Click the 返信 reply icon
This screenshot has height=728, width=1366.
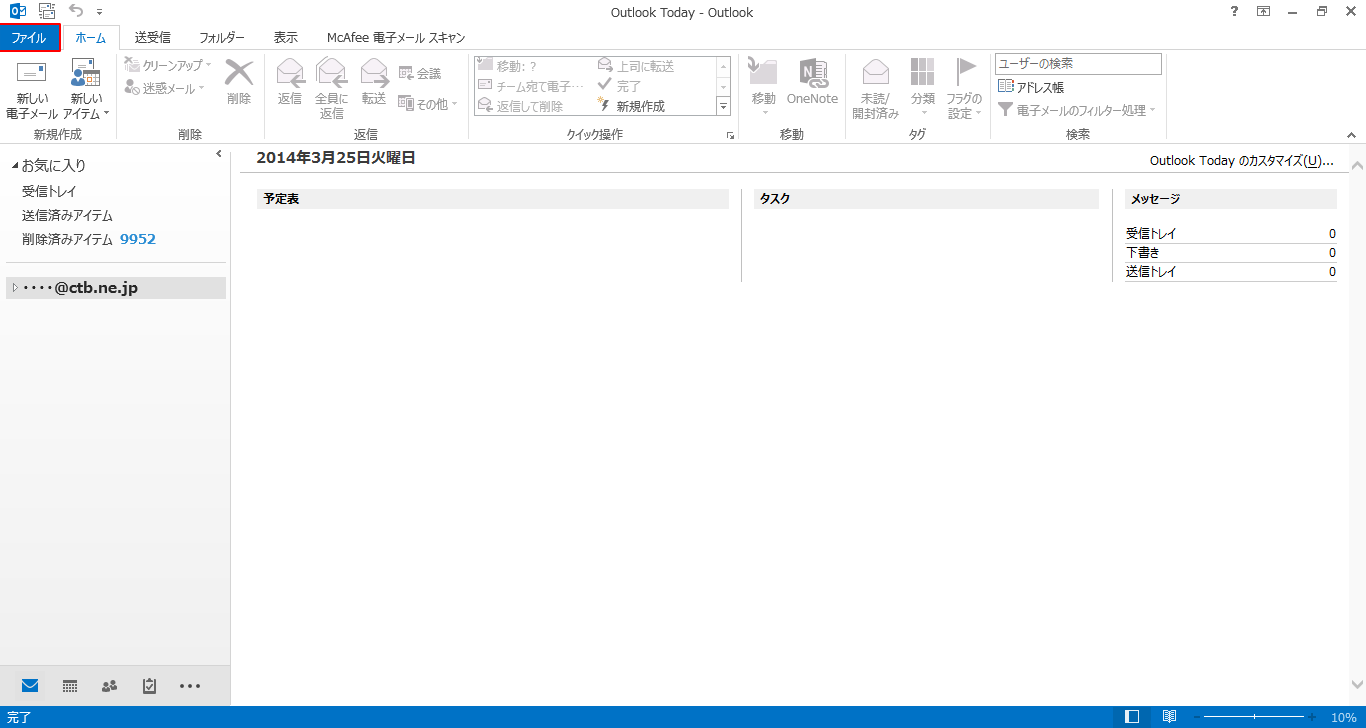coord(290,82)
